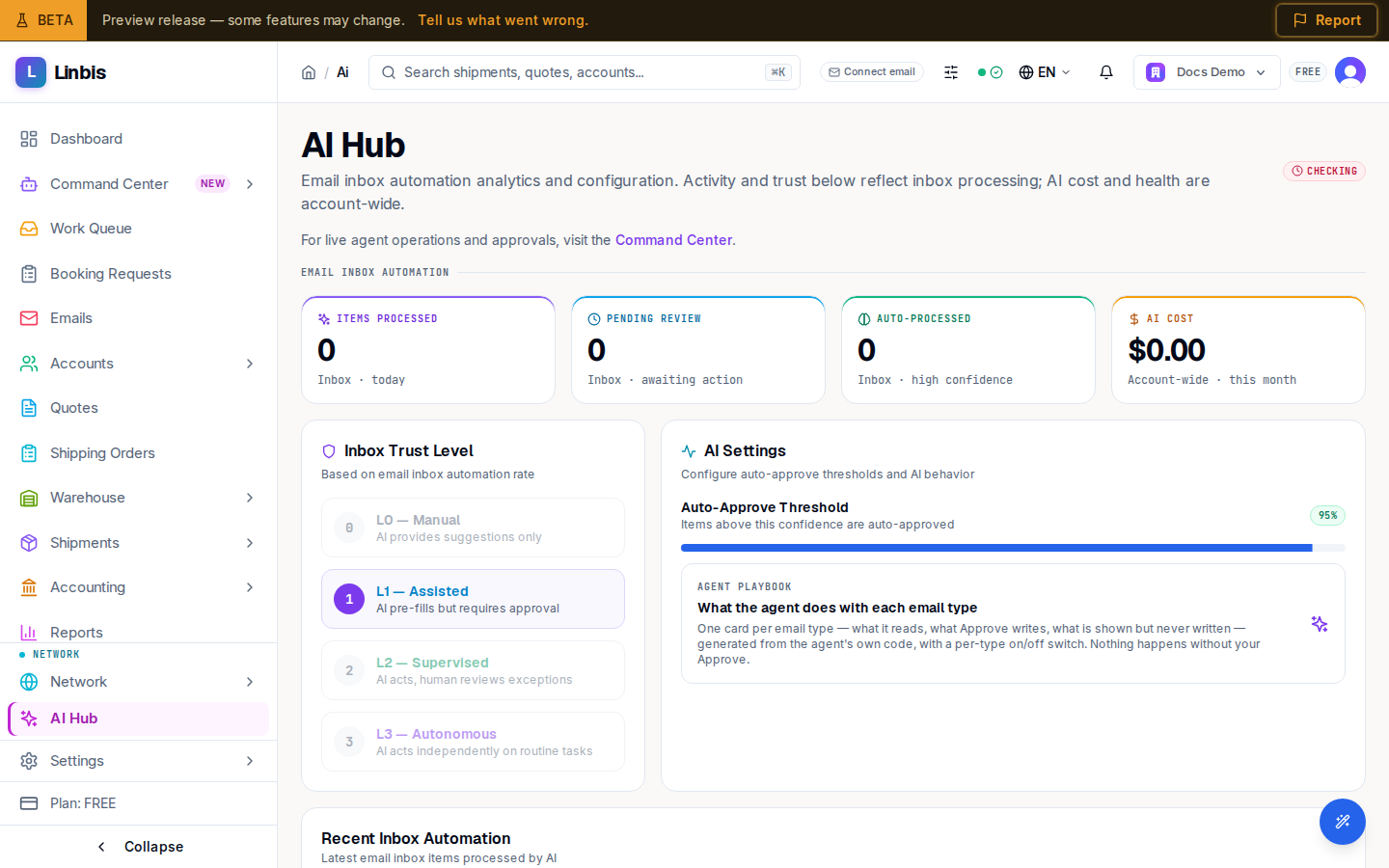Select L0 — Manual trust level
This screenshot has height=868, width=1389.
coord(473,528)
